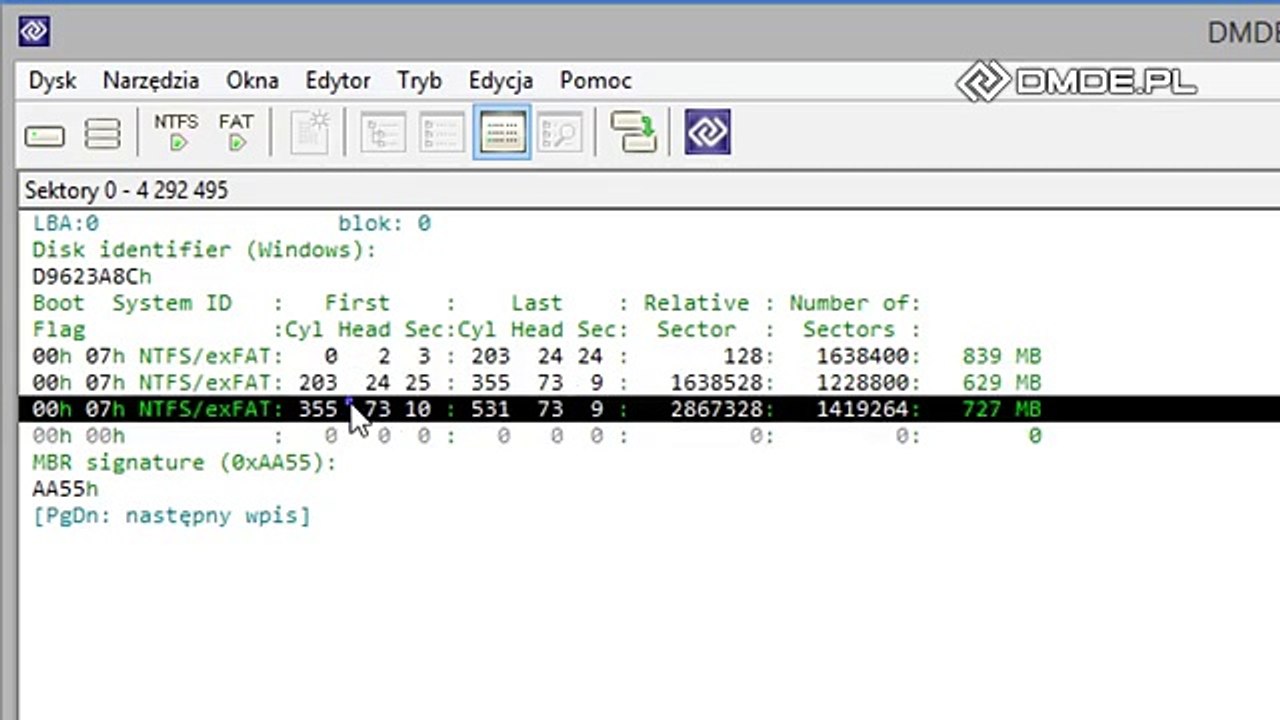Viewport: 1280px width, 720px height.
Task: Click the stacked disks partitions toolbar icon
Action: pyautogui.click(x=102, y=134)
